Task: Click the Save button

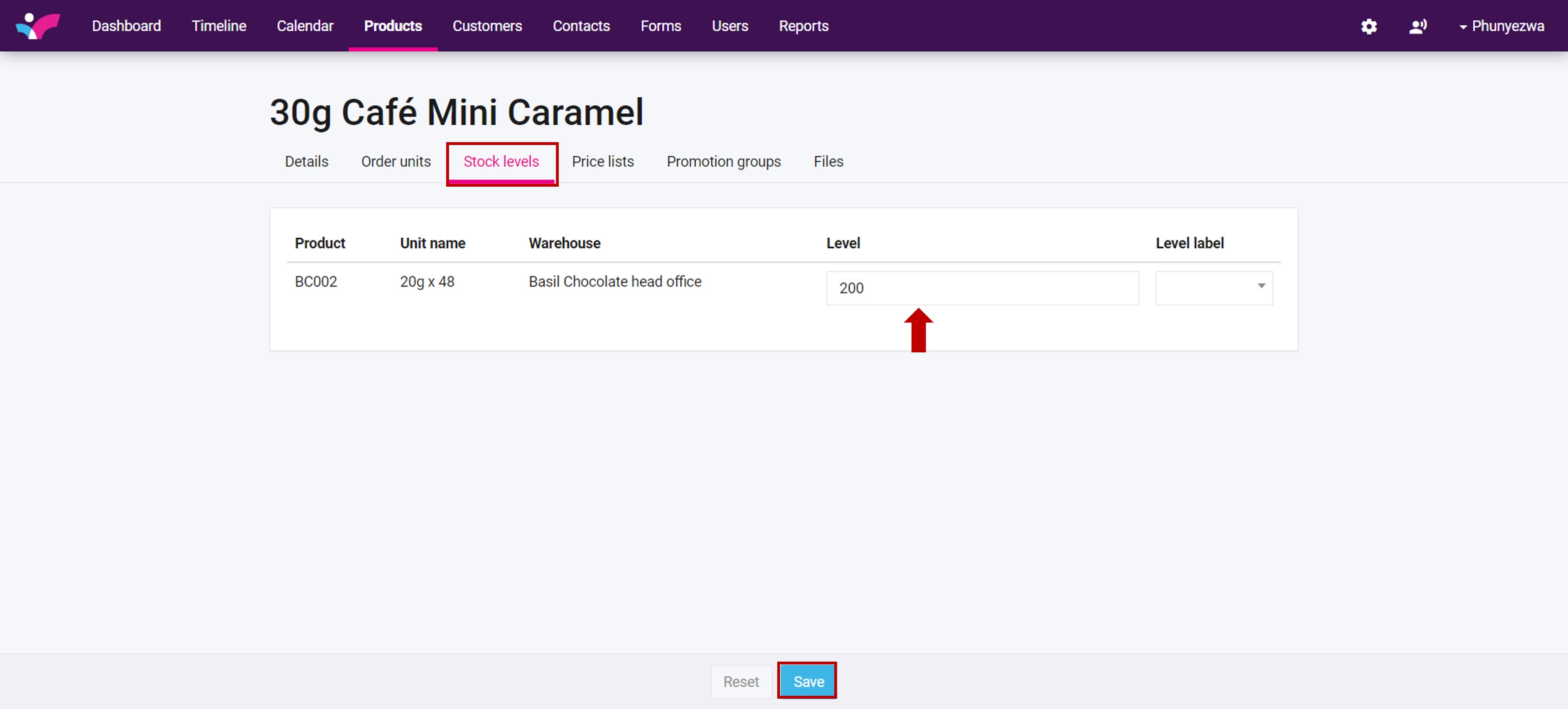Action: coord(808,681)
